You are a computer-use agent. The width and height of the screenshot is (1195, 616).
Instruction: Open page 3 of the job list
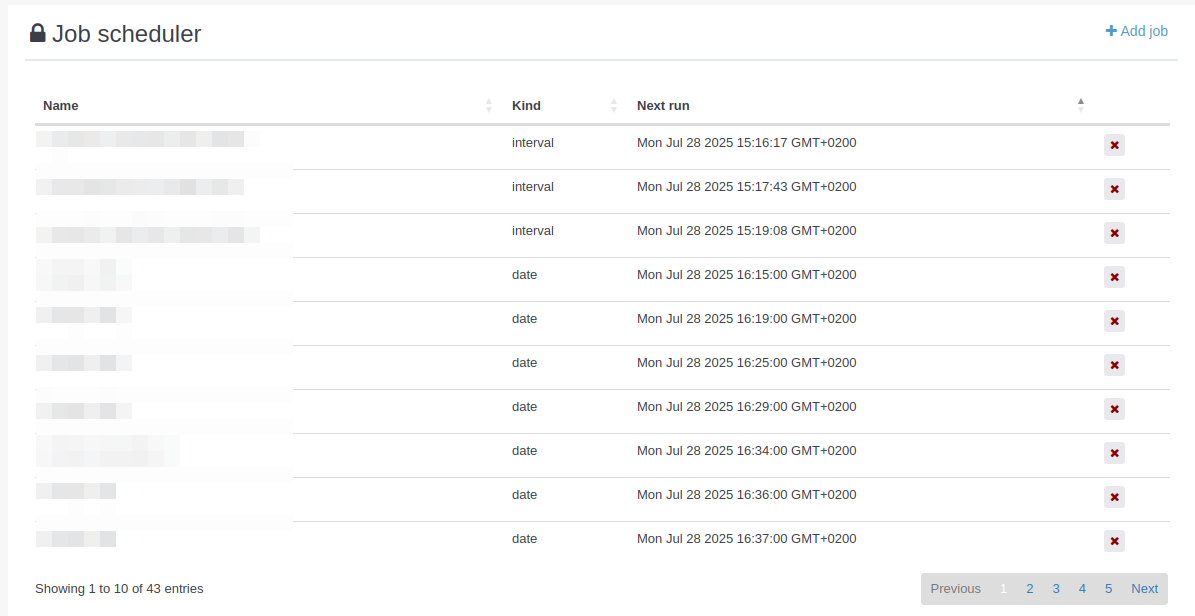pos(1056,588)
